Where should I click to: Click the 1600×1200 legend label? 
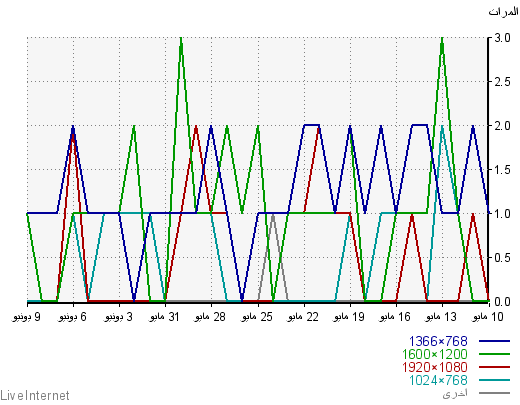pyautogui.click(x=435, y=354)
